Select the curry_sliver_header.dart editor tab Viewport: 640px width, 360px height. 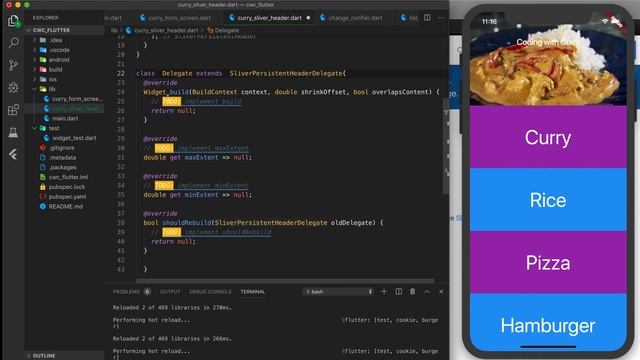pyautogui.click(x=270, y=18)
